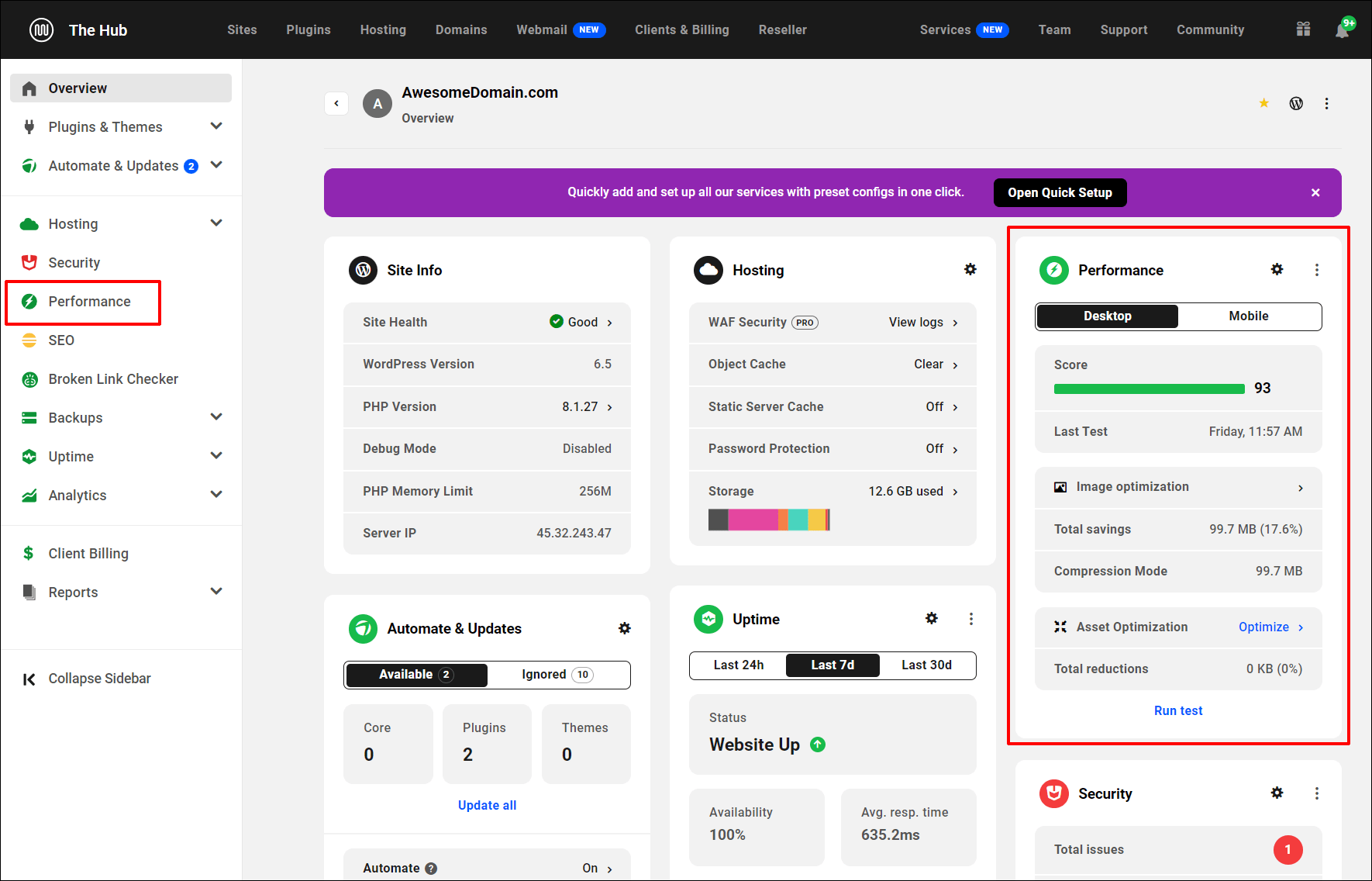Click Client Billing dollar icon
Image resolution: width=1372 pixels, height=881 pixels.
click(29, 553)
